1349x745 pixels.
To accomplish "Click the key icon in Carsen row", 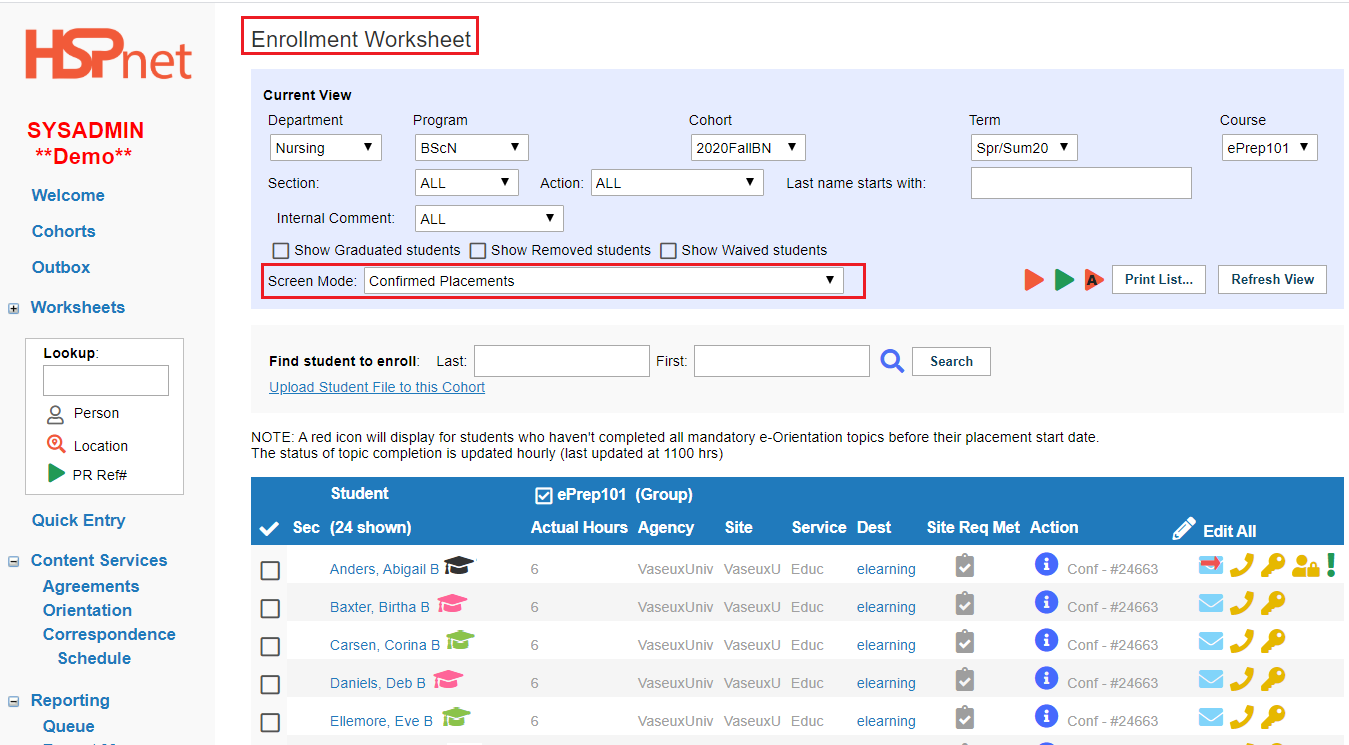I will [1272, 641].
